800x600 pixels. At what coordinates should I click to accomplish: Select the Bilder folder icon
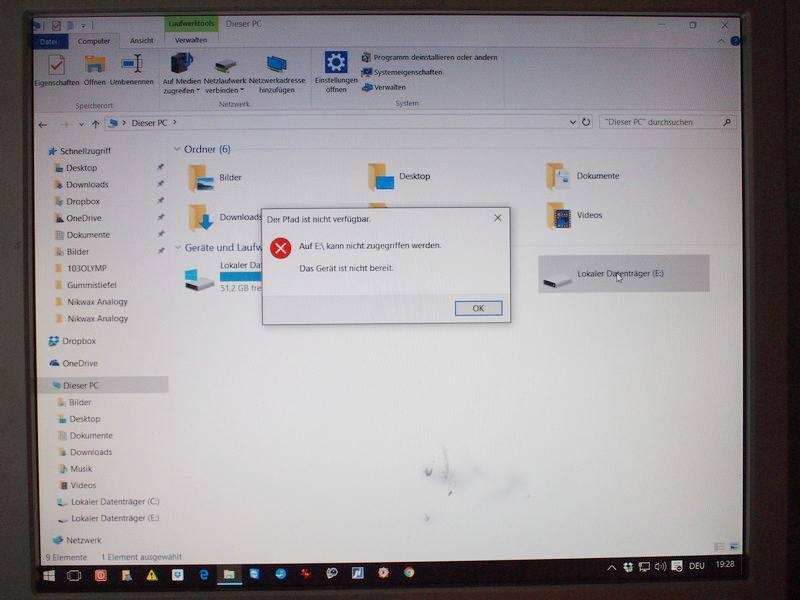202,178
